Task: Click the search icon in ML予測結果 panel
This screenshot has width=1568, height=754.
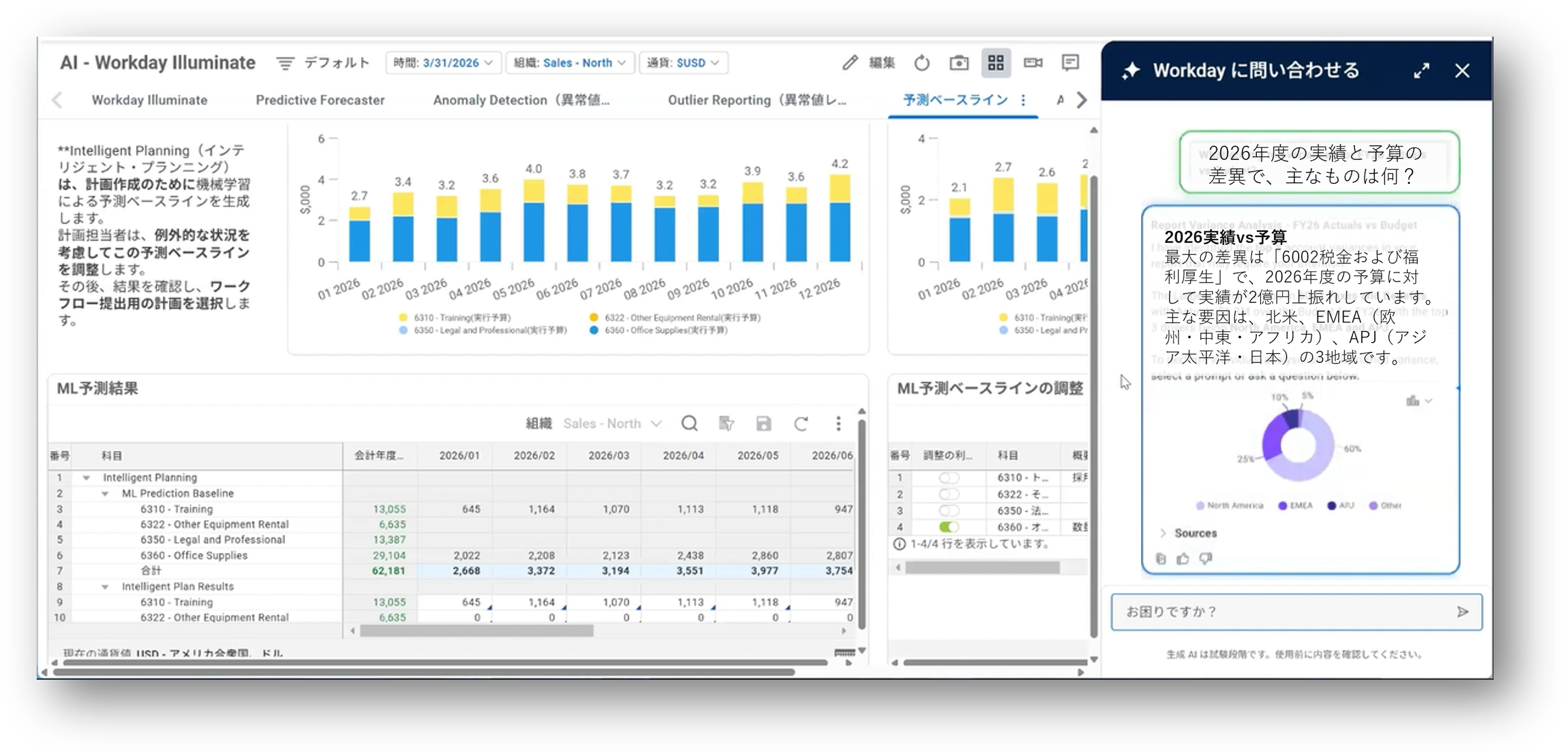Action: [x=689, y=423]
